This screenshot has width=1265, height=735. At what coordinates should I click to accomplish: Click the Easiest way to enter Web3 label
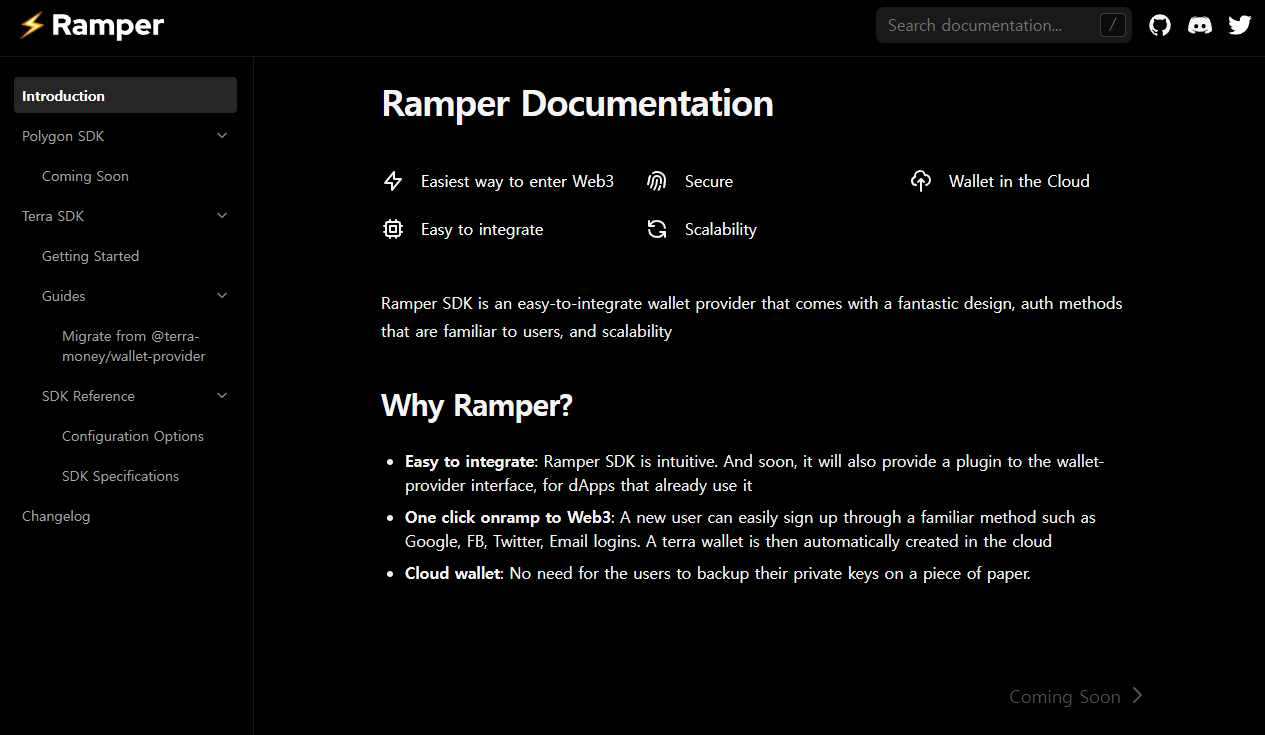coord(517,181)
